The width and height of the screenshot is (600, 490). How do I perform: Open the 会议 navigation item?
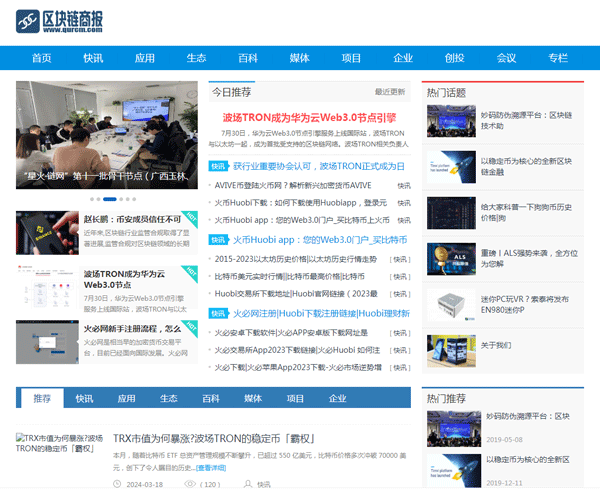click(x=506, y=58)
